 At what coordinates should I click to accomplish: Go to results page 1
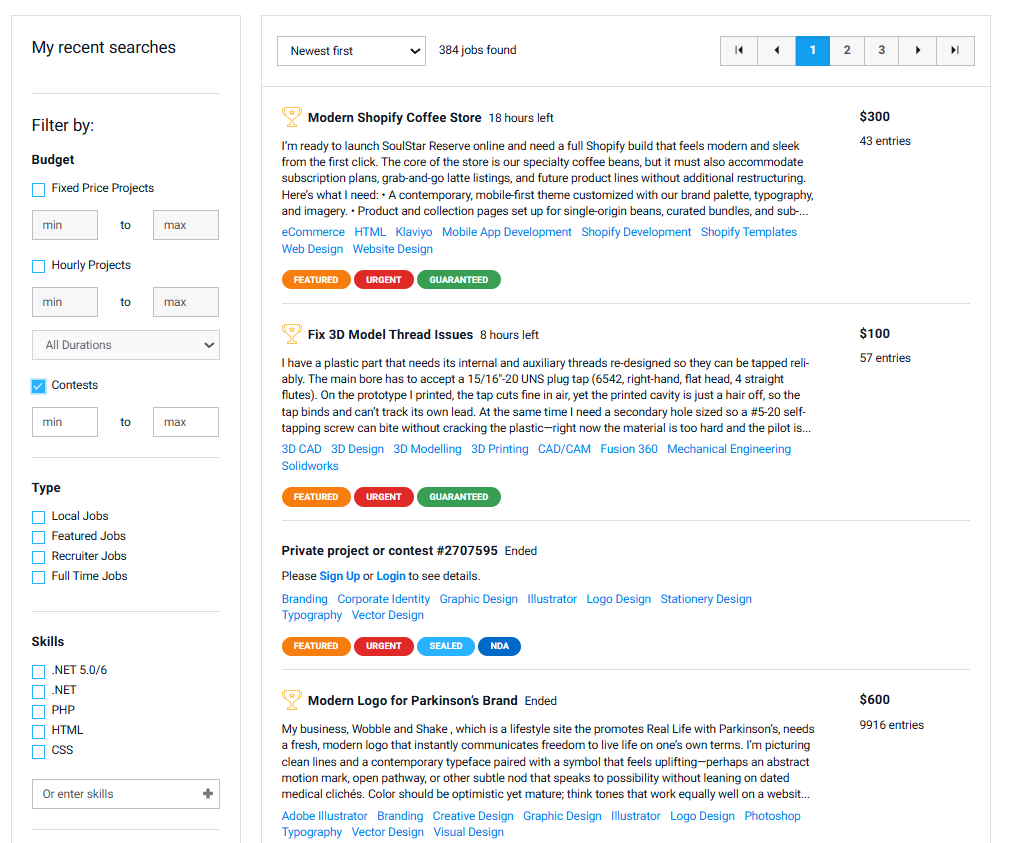tap(812, 51)
